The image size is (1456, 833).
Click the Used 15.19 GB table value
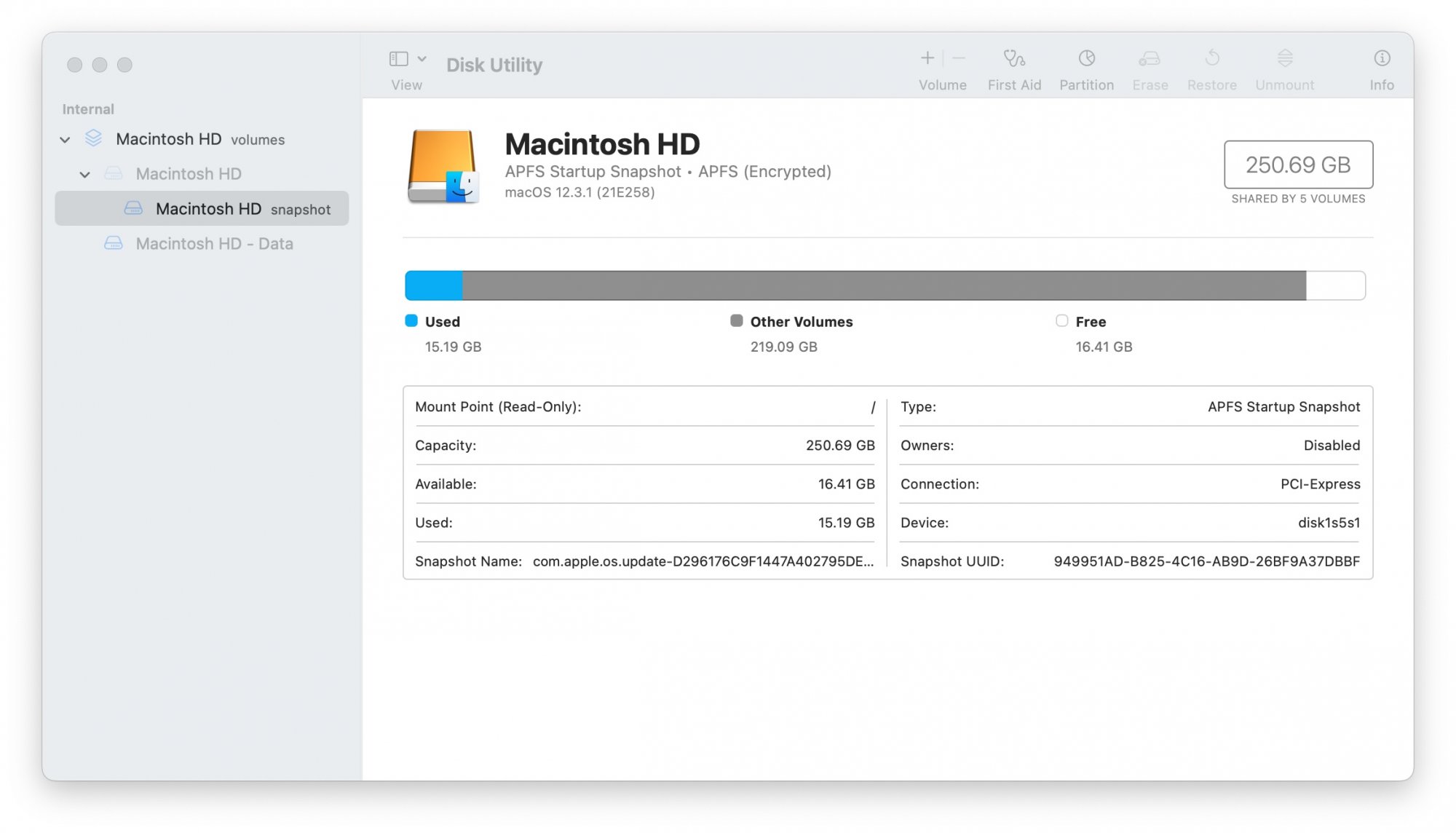(846, 523)
